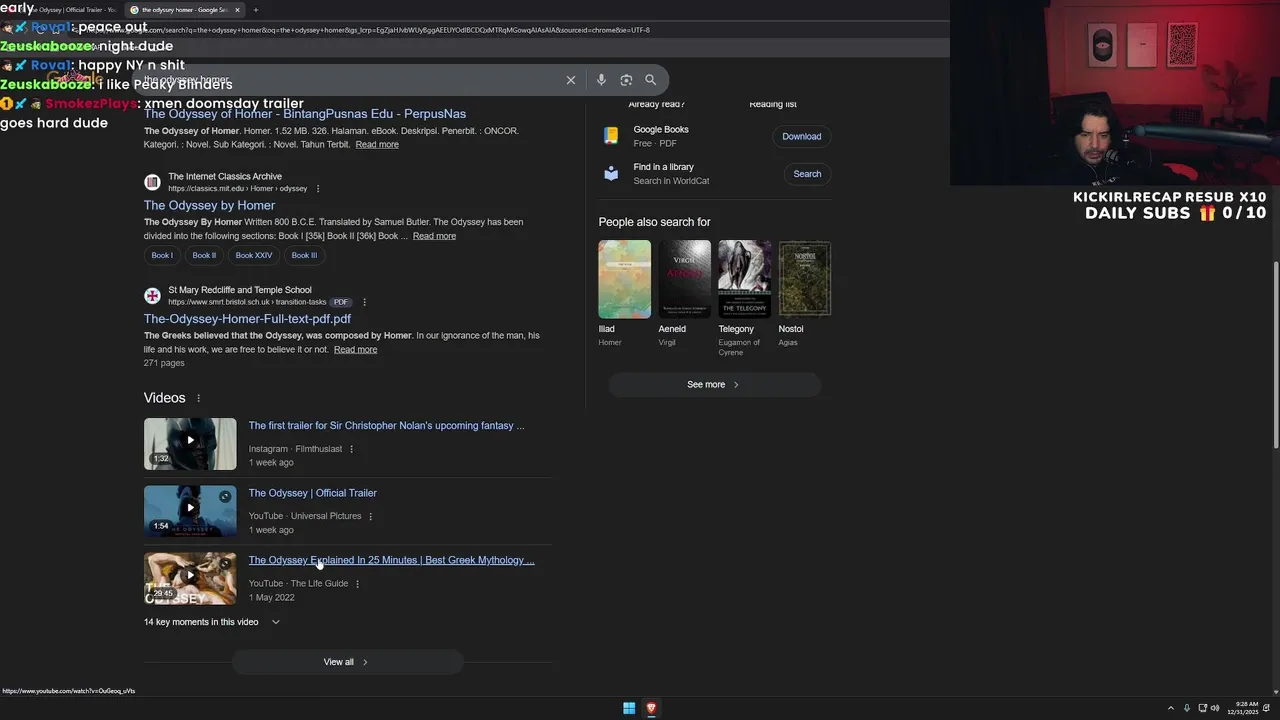Open the taskbar clock showing 9:28 AM
1280x720 pixels.
1245,708
